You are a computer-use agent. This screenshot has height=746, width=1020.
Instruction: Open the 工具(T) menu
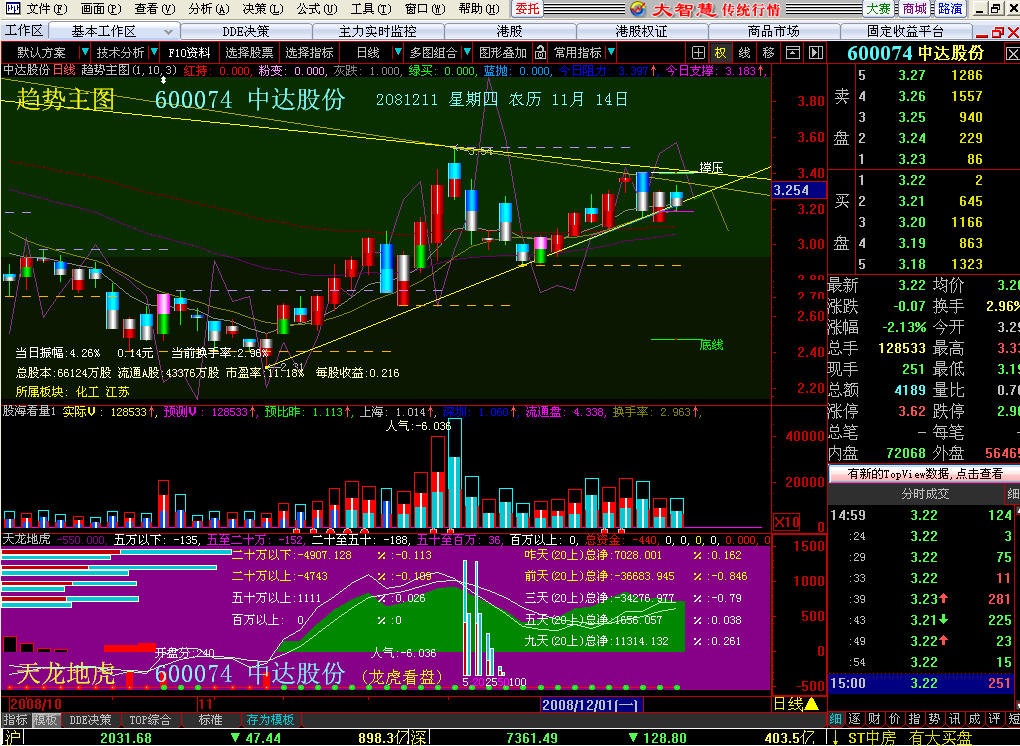pos(371,8)
